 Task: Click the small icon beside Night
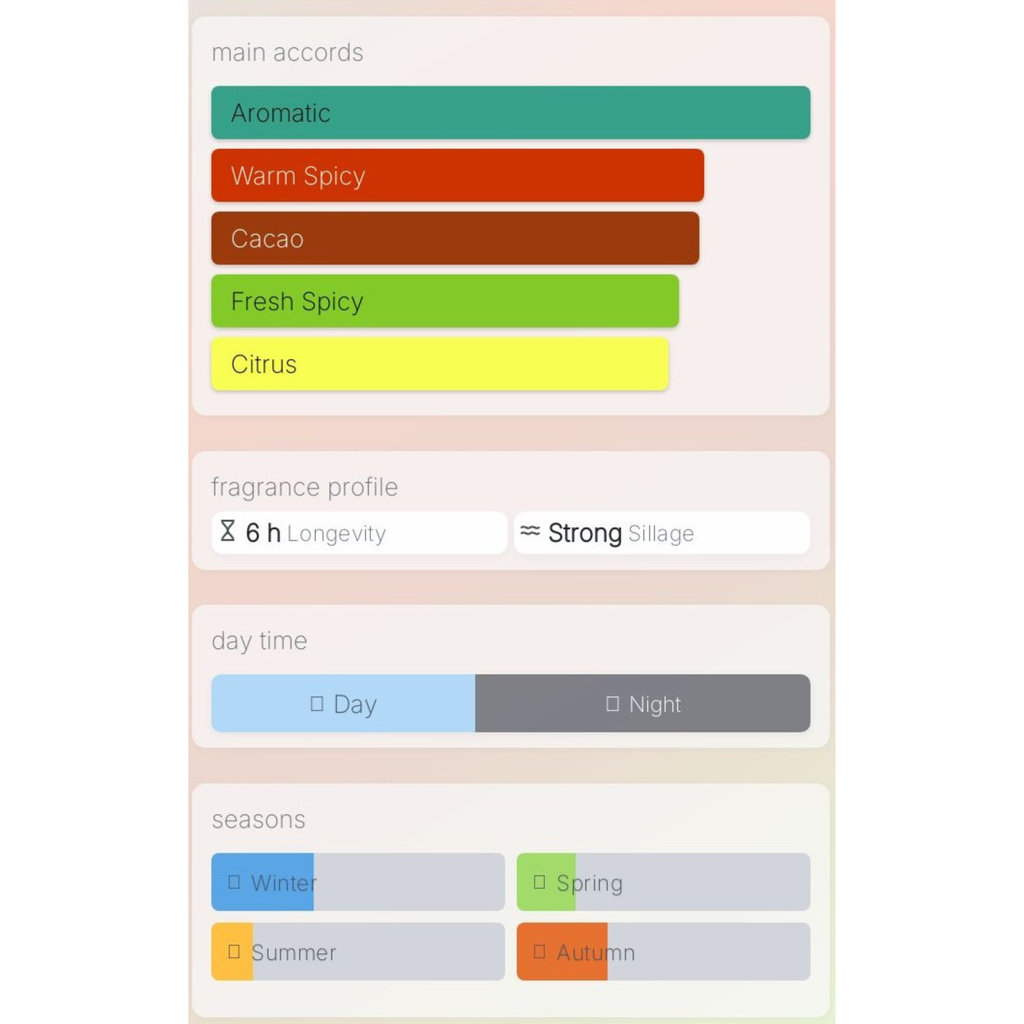[613, 704]
